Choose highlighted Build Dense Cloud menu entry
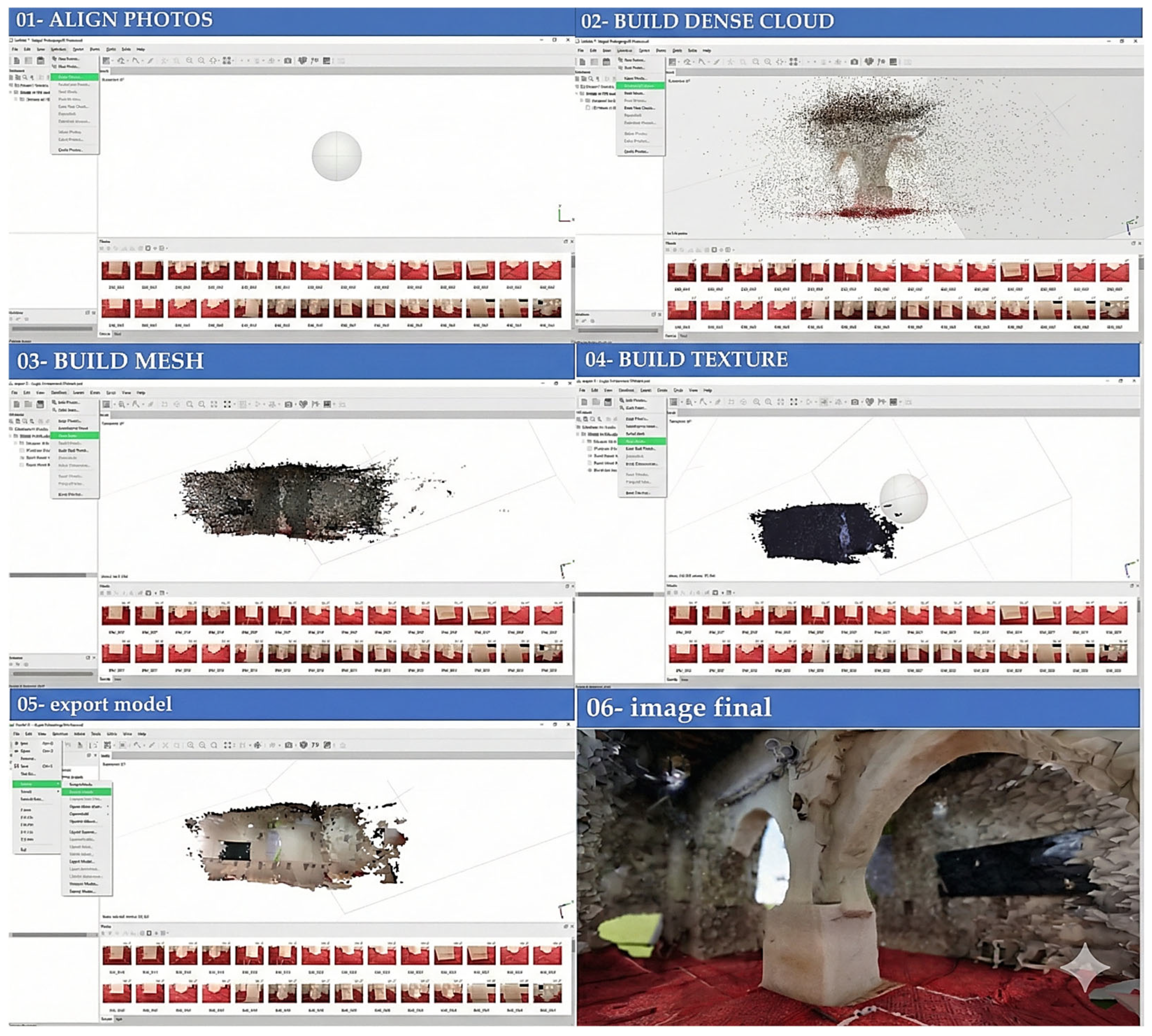Viewport: 1152px width, 1036px height. (640, 86)
